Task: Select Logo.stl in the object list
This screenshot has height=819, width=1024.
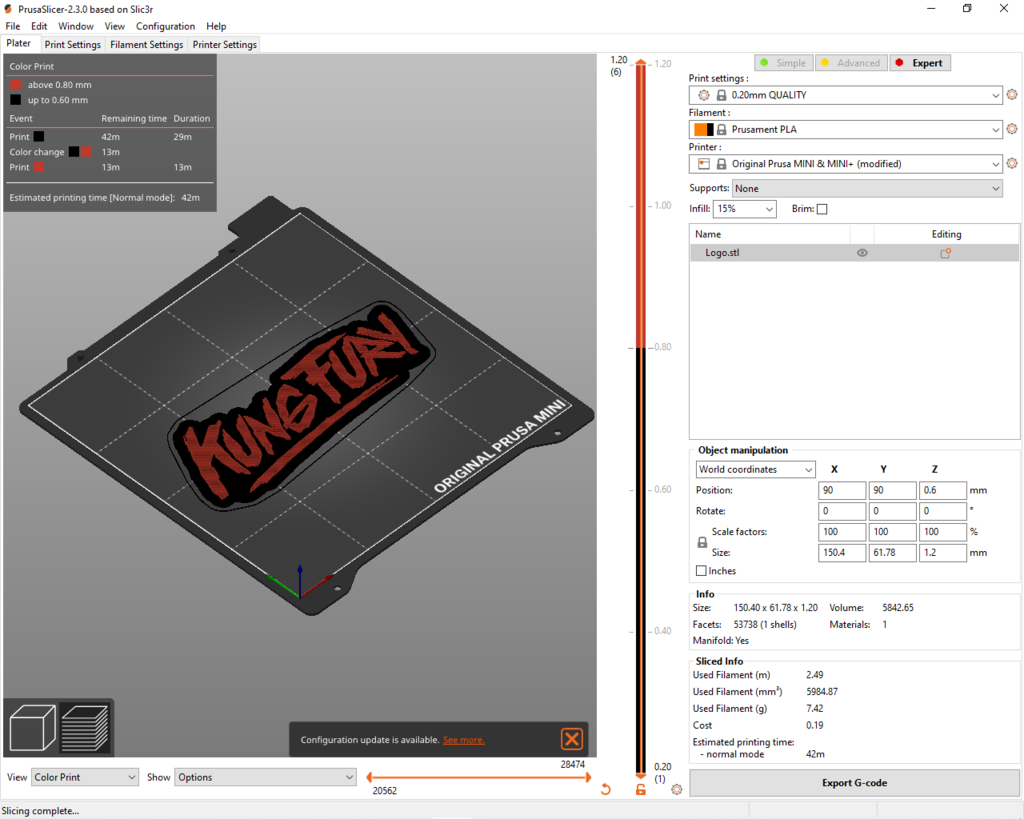Action: (x=854, y=253)
